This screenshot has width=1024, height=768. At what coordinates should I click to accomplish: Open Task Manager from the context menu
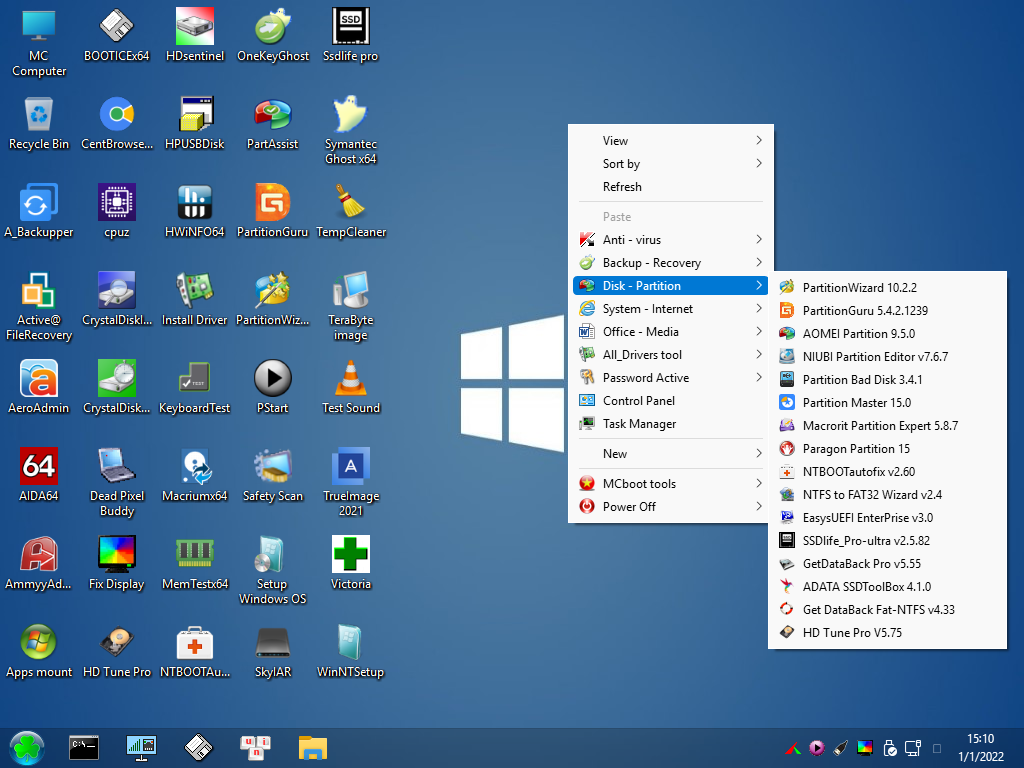click(x=639, y=424)
